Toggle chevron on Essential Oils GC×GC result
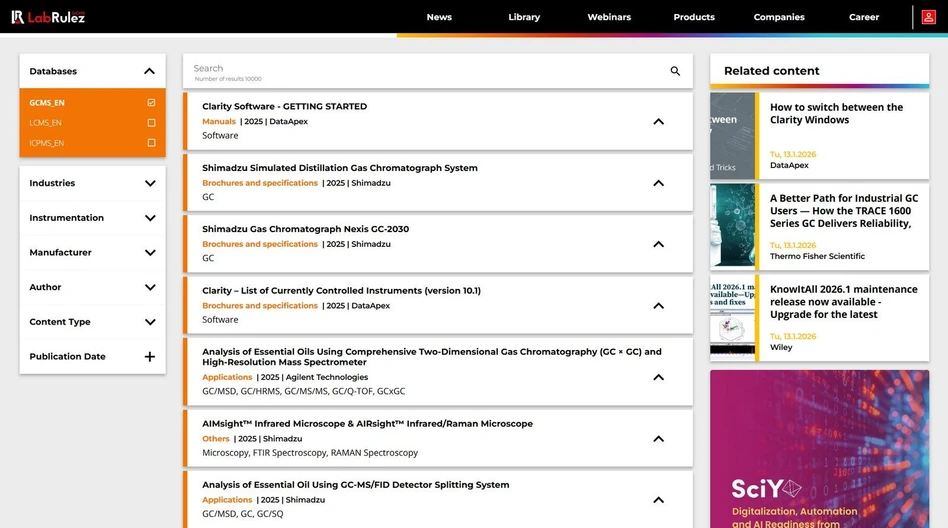The width and height of the screenshot is (948, 528). tap(658, 377)
